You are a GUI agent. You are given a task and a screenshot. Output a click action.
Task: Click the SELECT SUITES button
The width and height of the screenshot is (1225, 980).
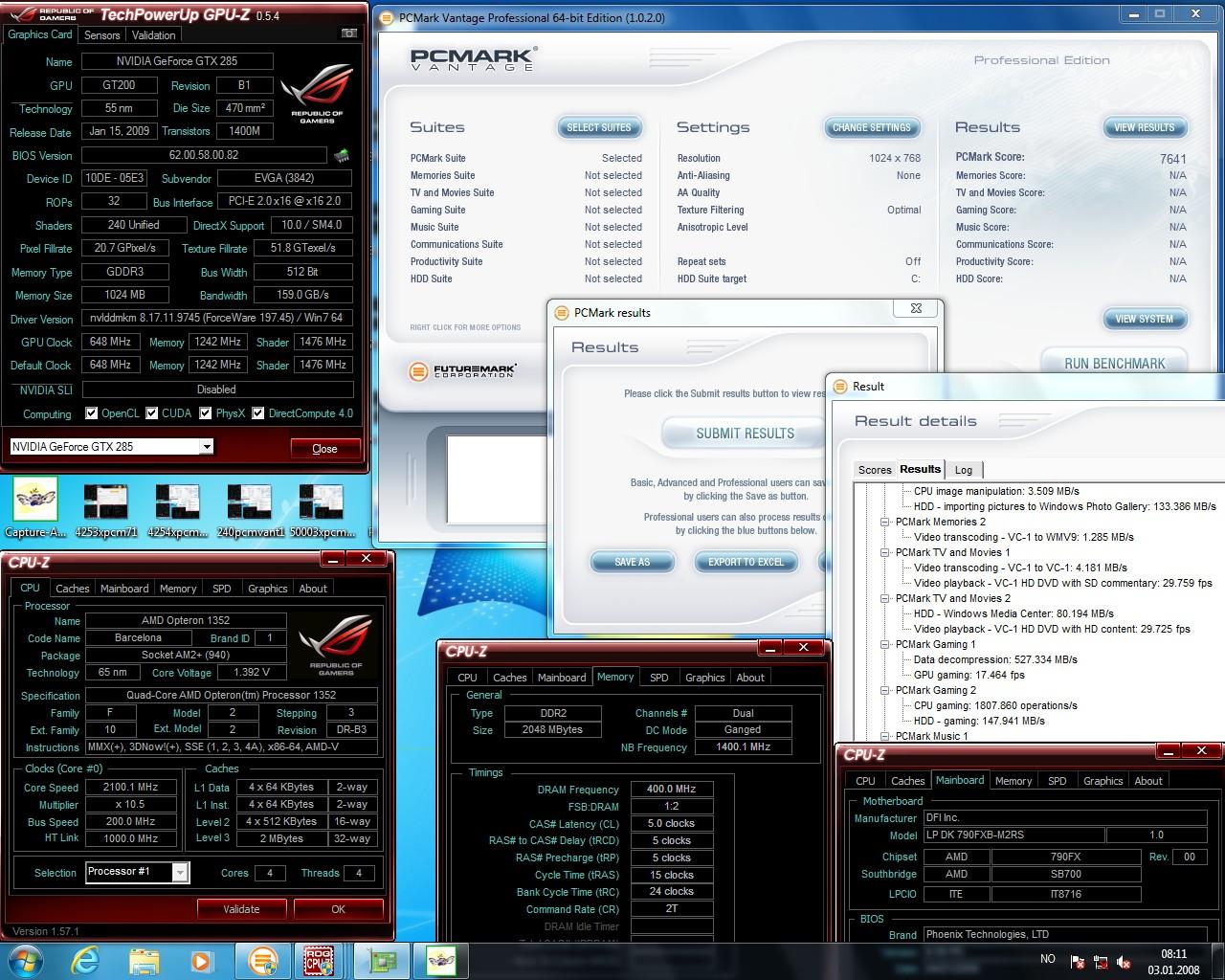(x=599, y=127)
